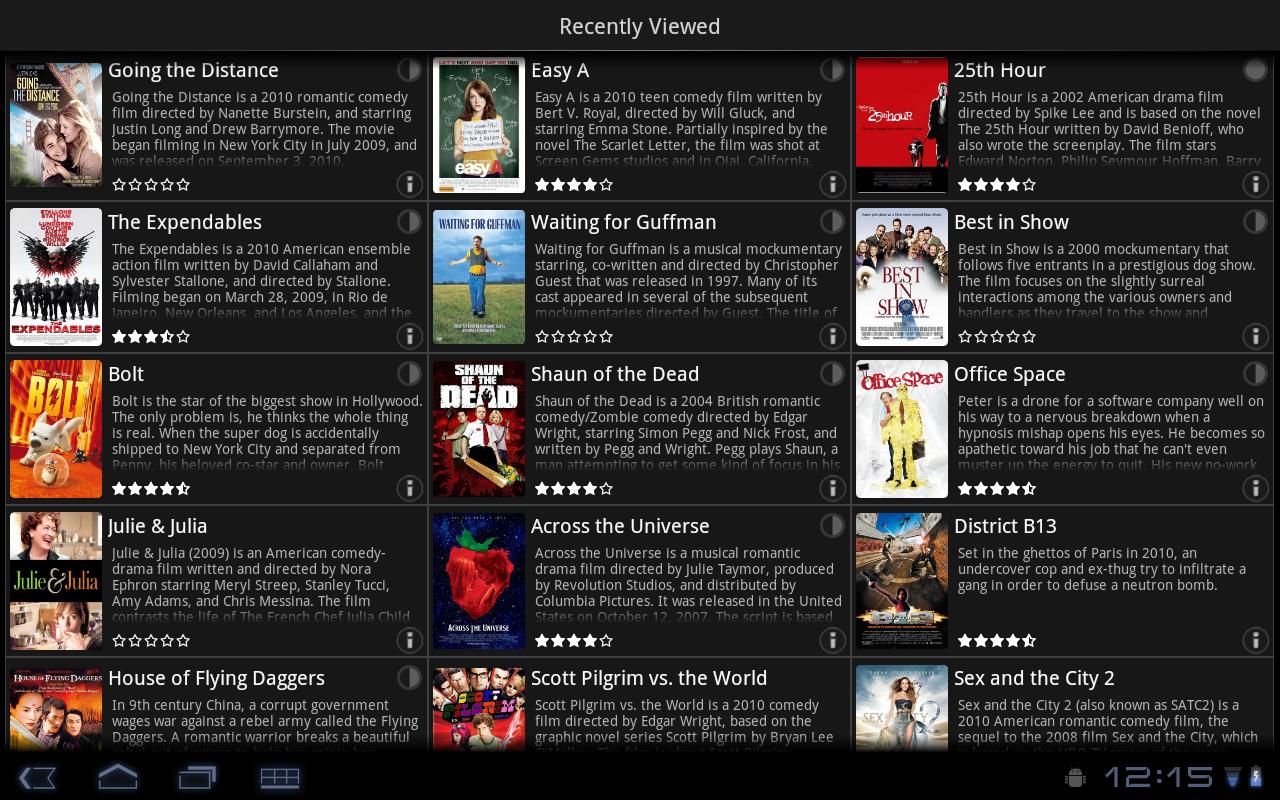Show details icon for Bolt
The image size is (1280, 800).
tap(409, 488)
